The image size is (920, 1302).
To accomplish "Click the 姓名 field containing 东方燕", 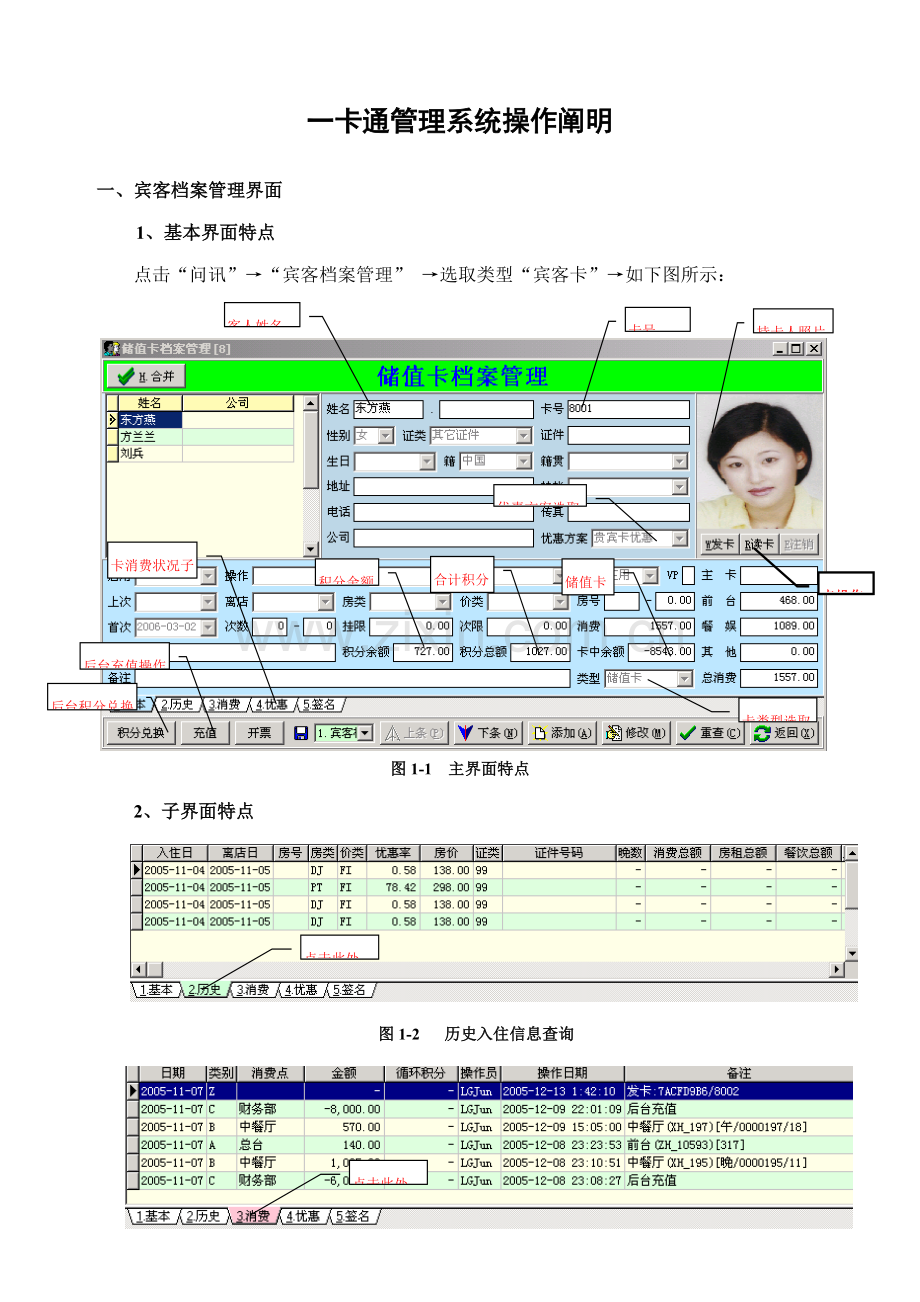I will pyautogui.click(x=388, y=409).
